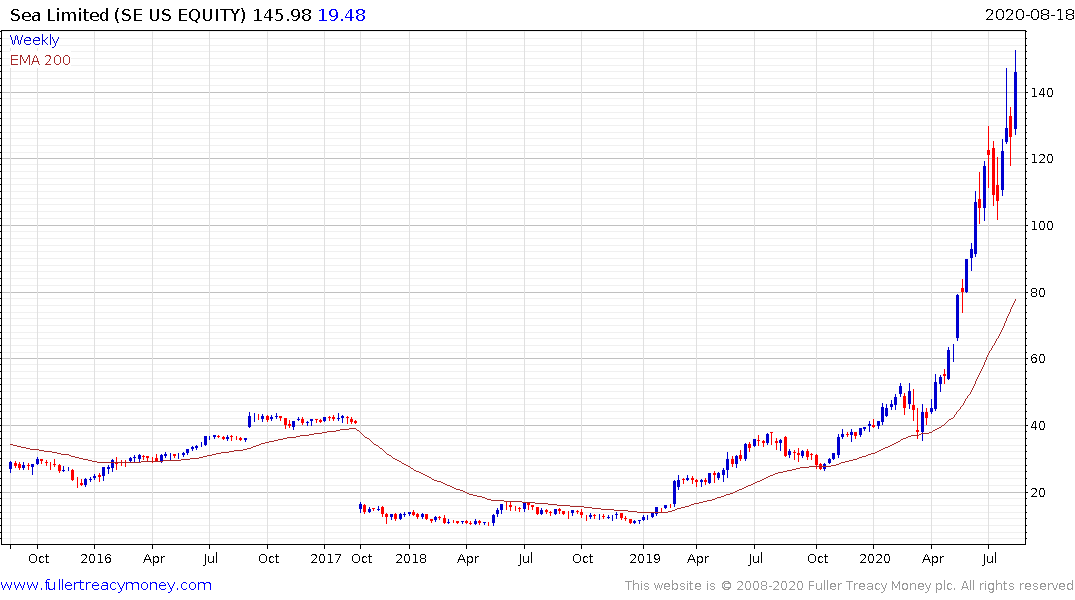Viewport: 1075px width, 600px height.
Task: Click the 2020 year marker on time axis
Action: (875, 558)
